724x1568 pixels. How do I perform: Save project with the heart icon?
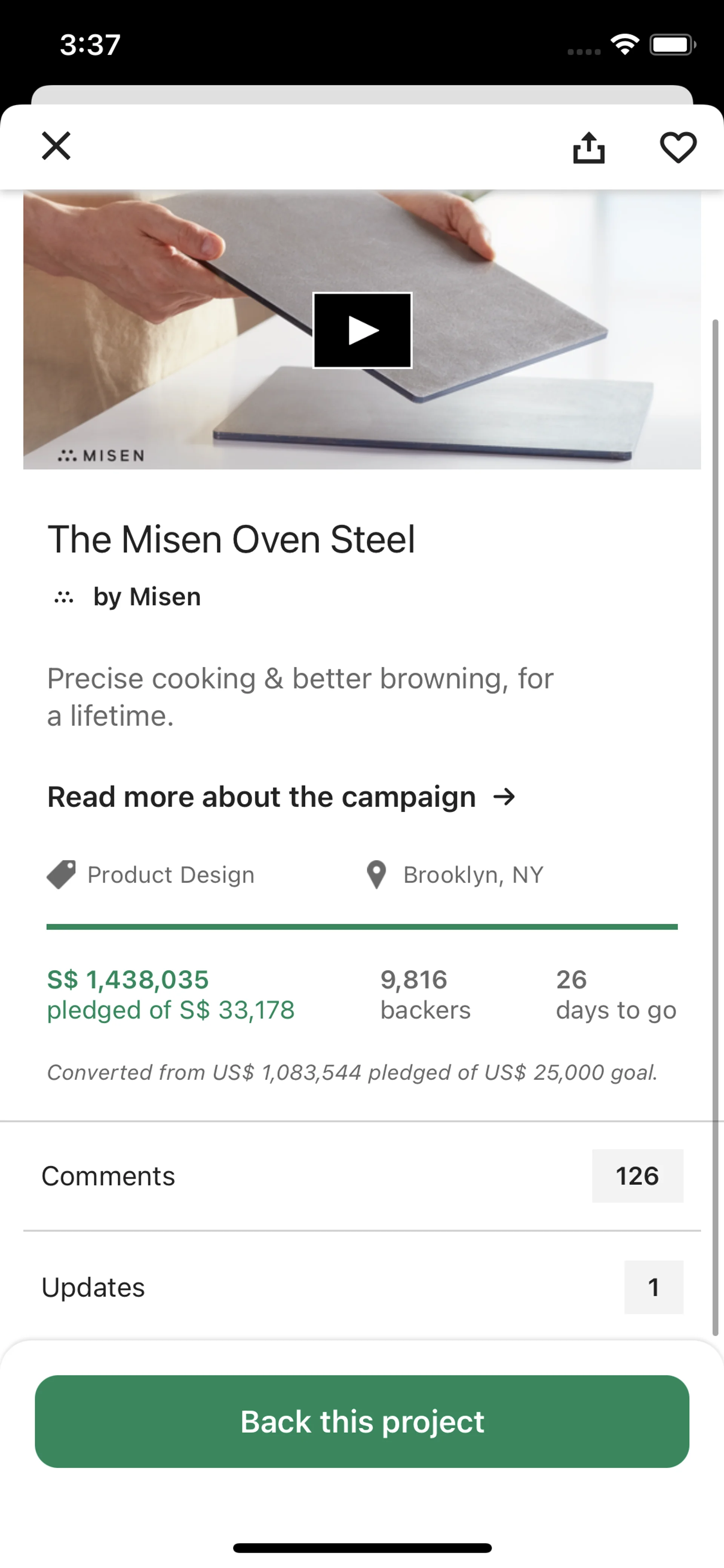678,147
